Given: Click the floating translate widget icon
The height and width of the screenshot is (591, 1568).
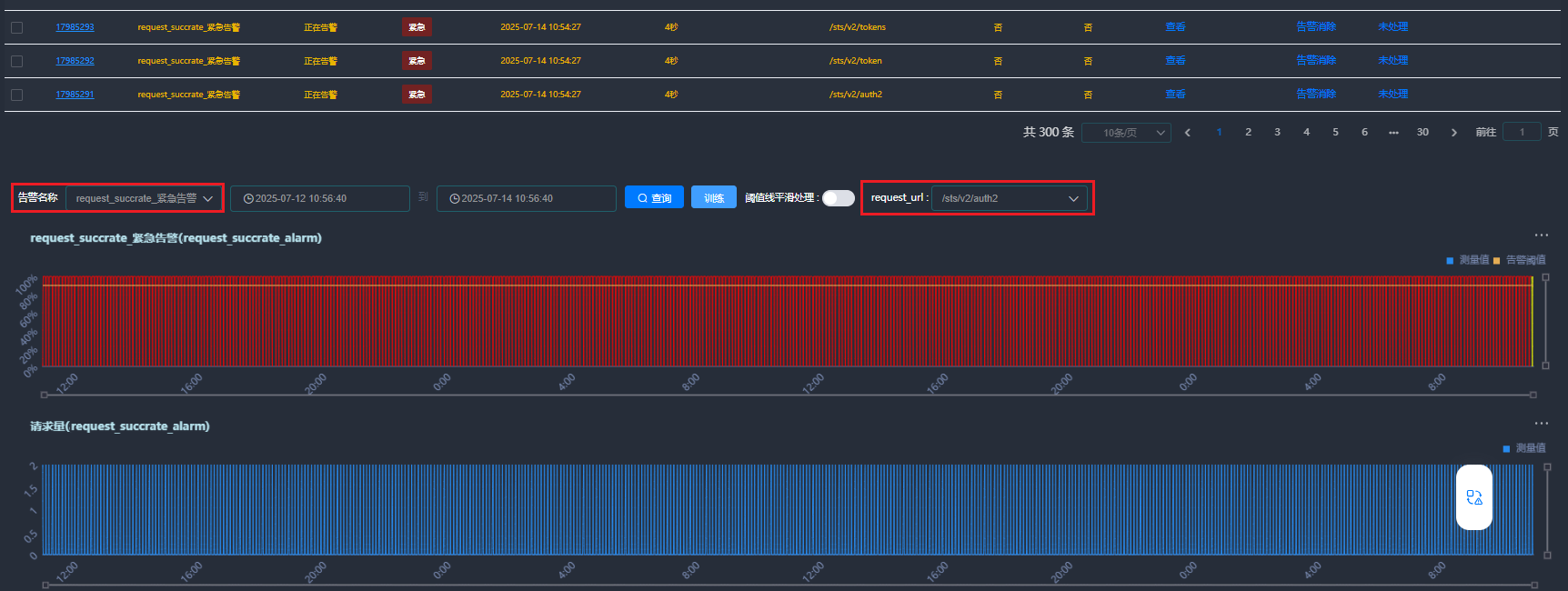Looking at the screenshot, I should click(1473, 497).
